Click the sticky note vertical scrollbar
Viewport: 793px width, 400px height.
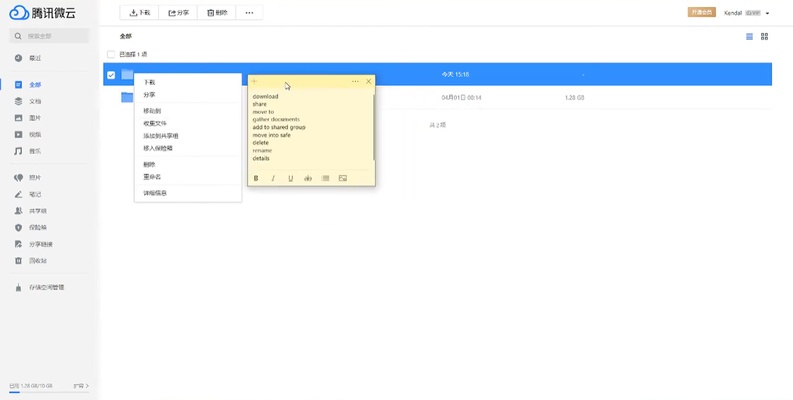pos(374,126)
